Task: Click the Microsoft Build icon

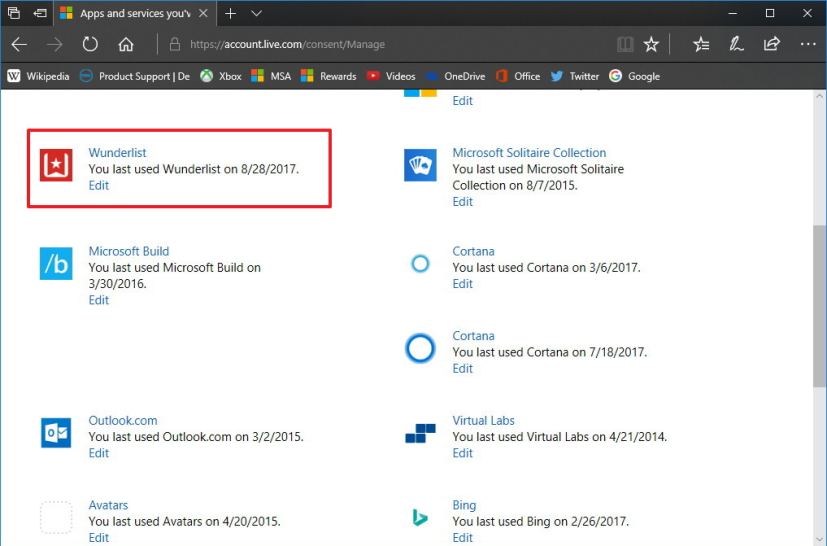Action: point(56,263)
